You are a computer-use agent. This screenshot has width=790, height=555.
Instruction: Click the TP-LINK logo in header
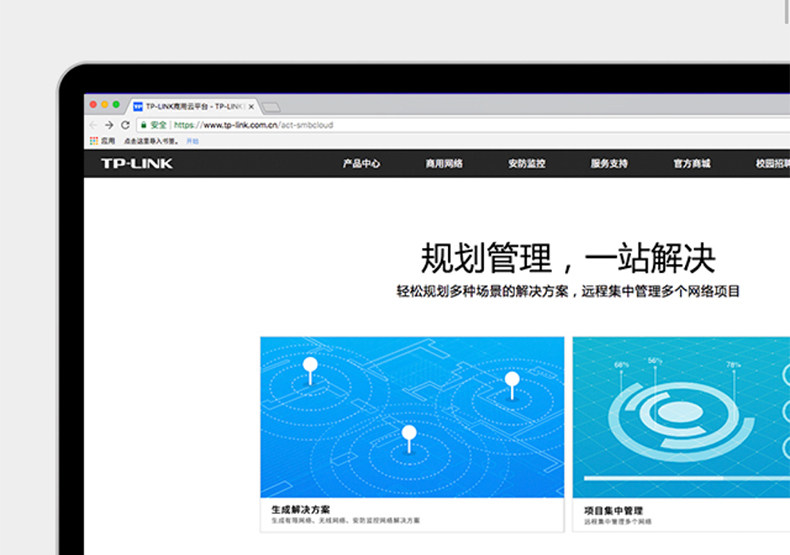137,164
